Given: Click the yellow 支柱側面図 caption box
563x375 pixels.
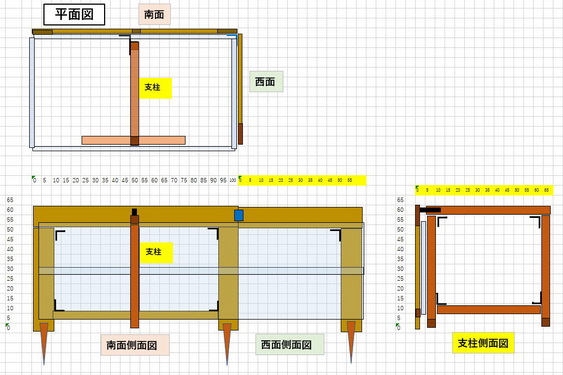Looking at the screenshot, I should point(483,343).
